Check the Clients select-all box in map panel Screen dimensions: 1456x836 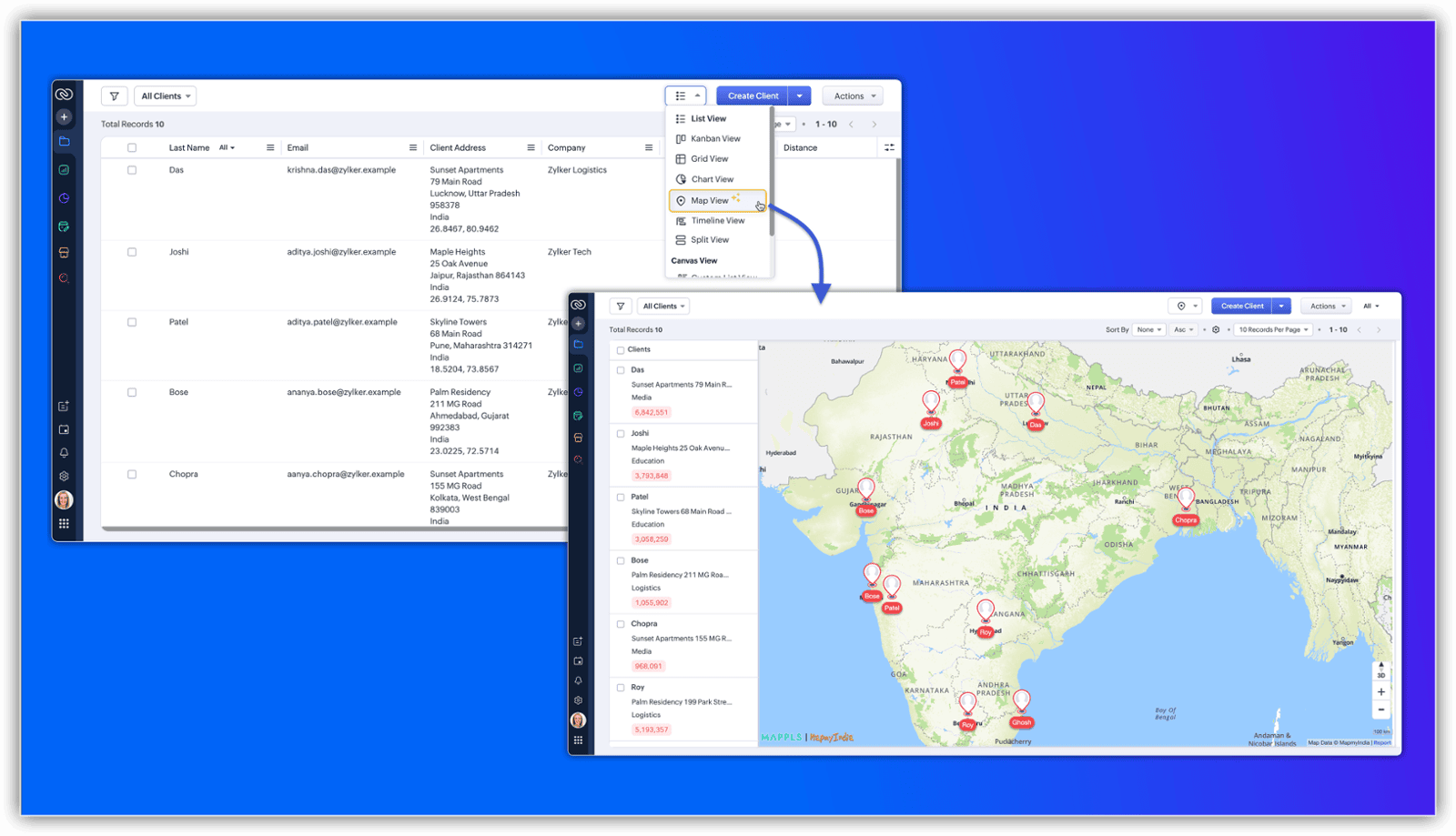[x=621, y=350]
